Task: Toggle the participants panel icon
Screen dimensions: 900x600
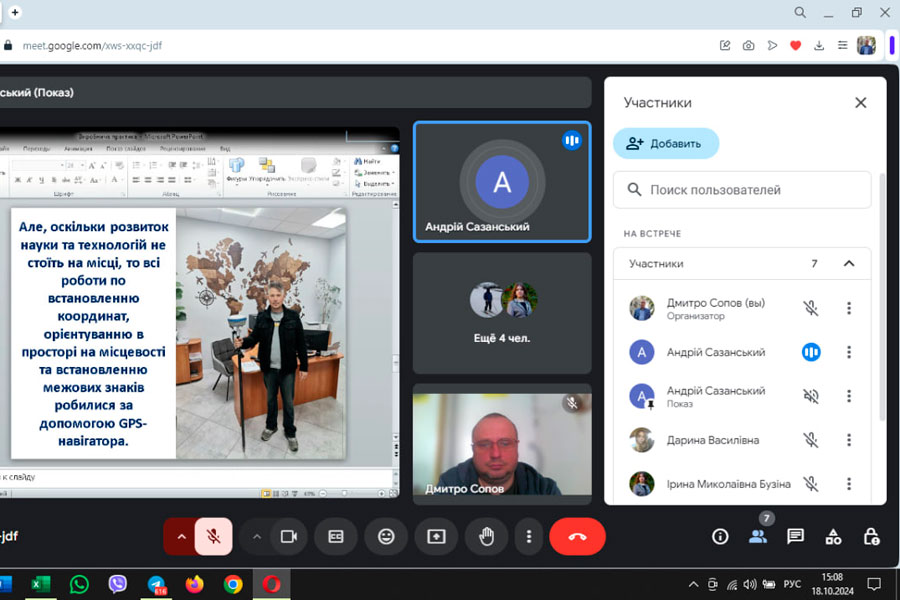Action: tap(758, 536)
